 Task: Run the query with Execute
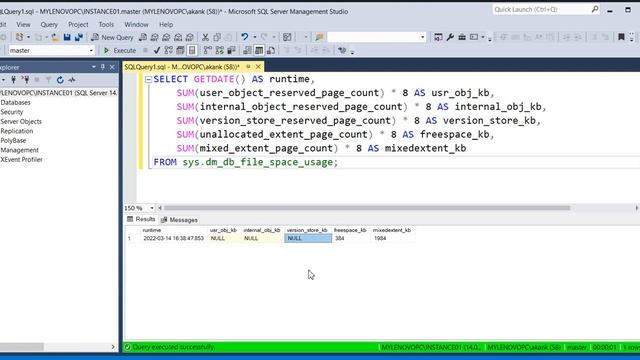click(120, 50)
